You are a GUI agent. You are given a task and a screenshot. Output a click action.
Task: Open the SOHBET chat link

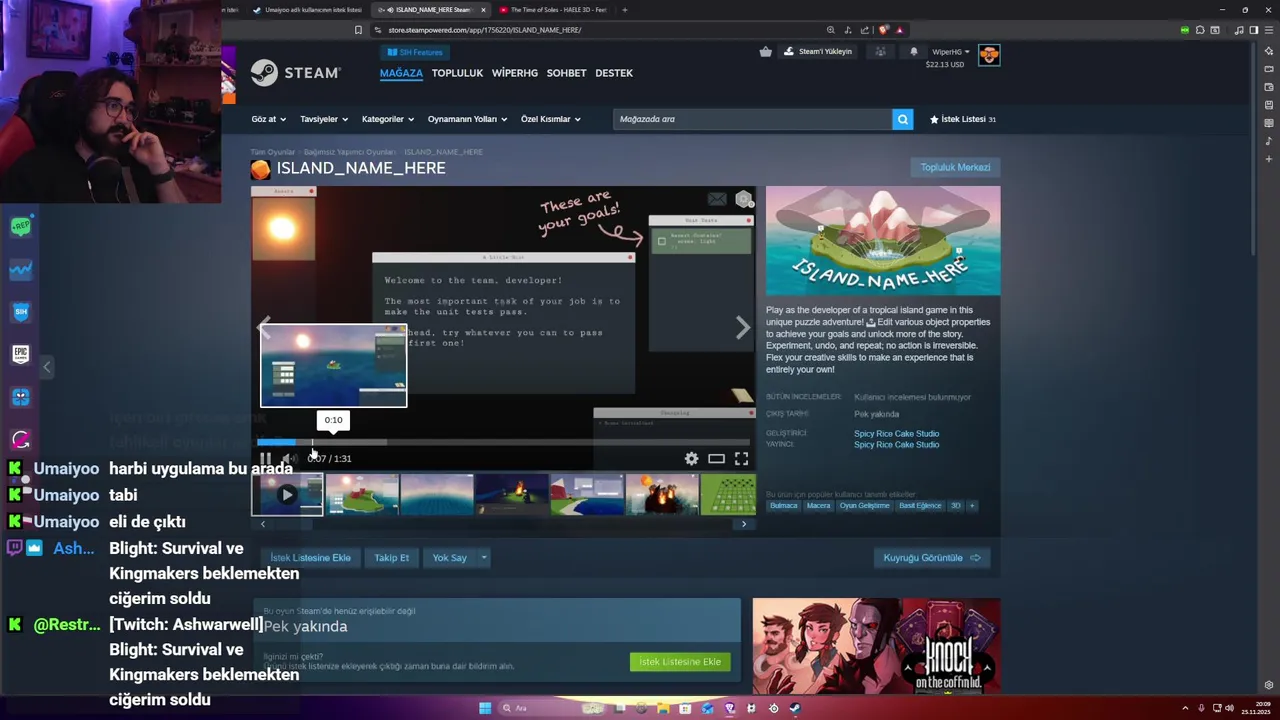(566, 73)
